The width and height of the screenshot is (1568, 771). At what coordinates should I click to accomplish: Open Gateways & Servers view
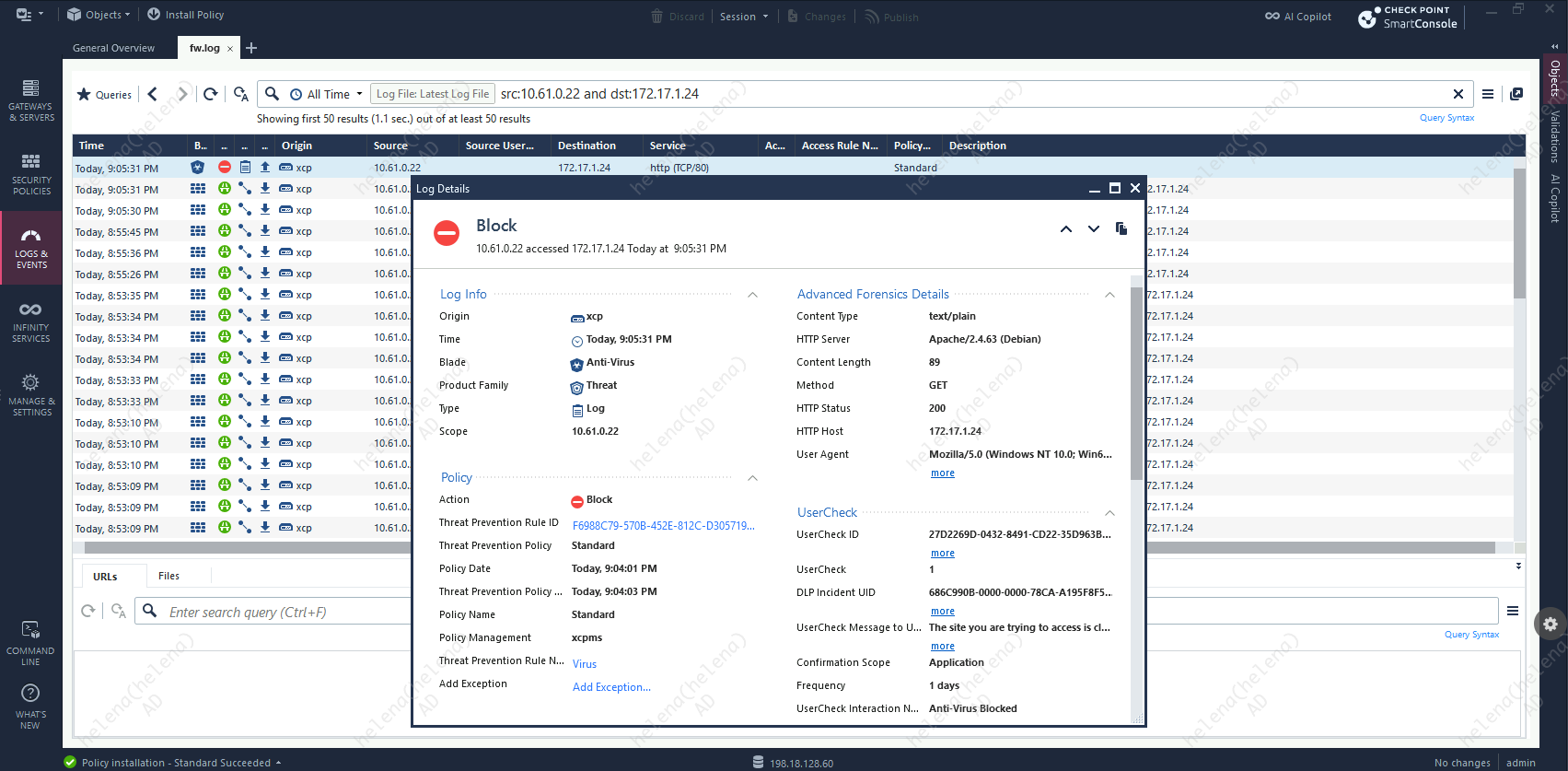point(30,100)
